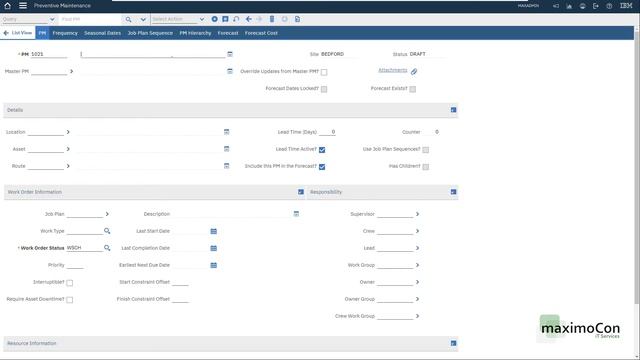Image resolution: width=640 pixels, height=360 pixels.
Task: Expand search options chevron beside magnifier
Action: (x=143, y=19)
